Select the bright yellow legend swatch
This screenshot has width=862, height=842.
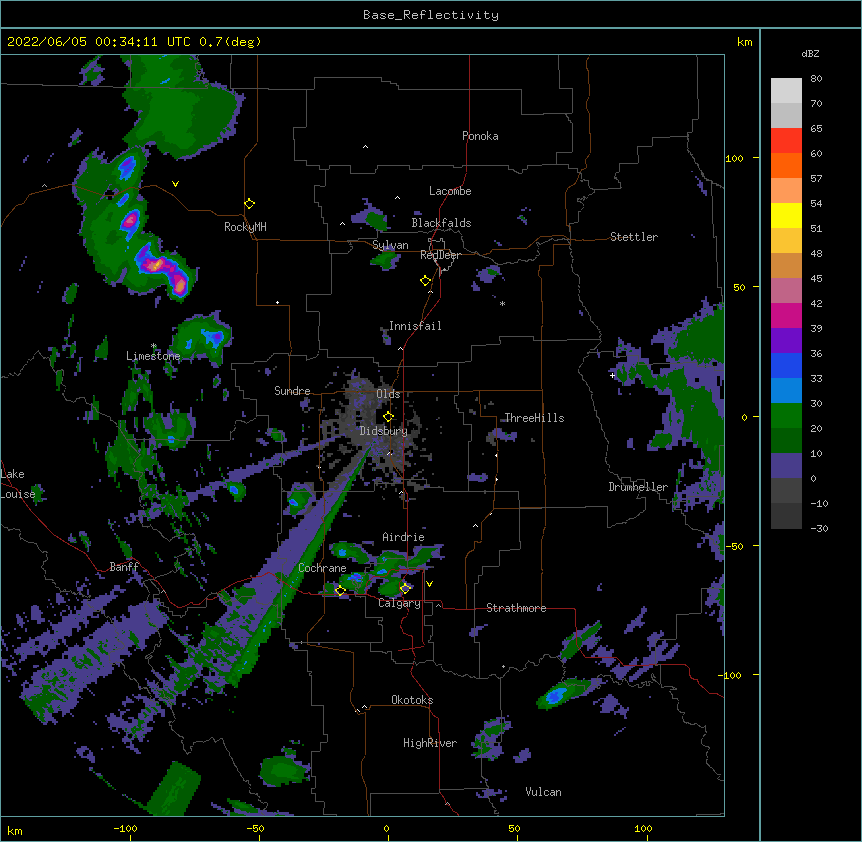tap(786, 215)
